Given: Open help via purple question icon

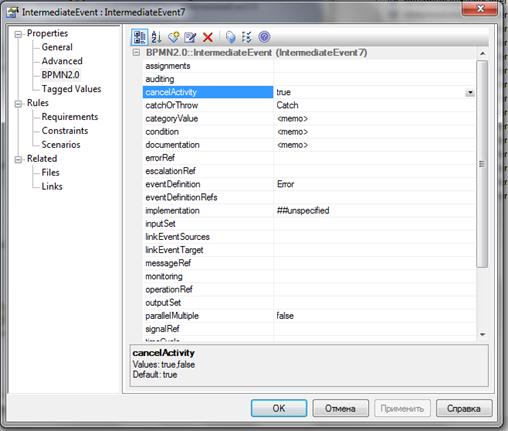Looking at the screenshot, I should 264,37.
